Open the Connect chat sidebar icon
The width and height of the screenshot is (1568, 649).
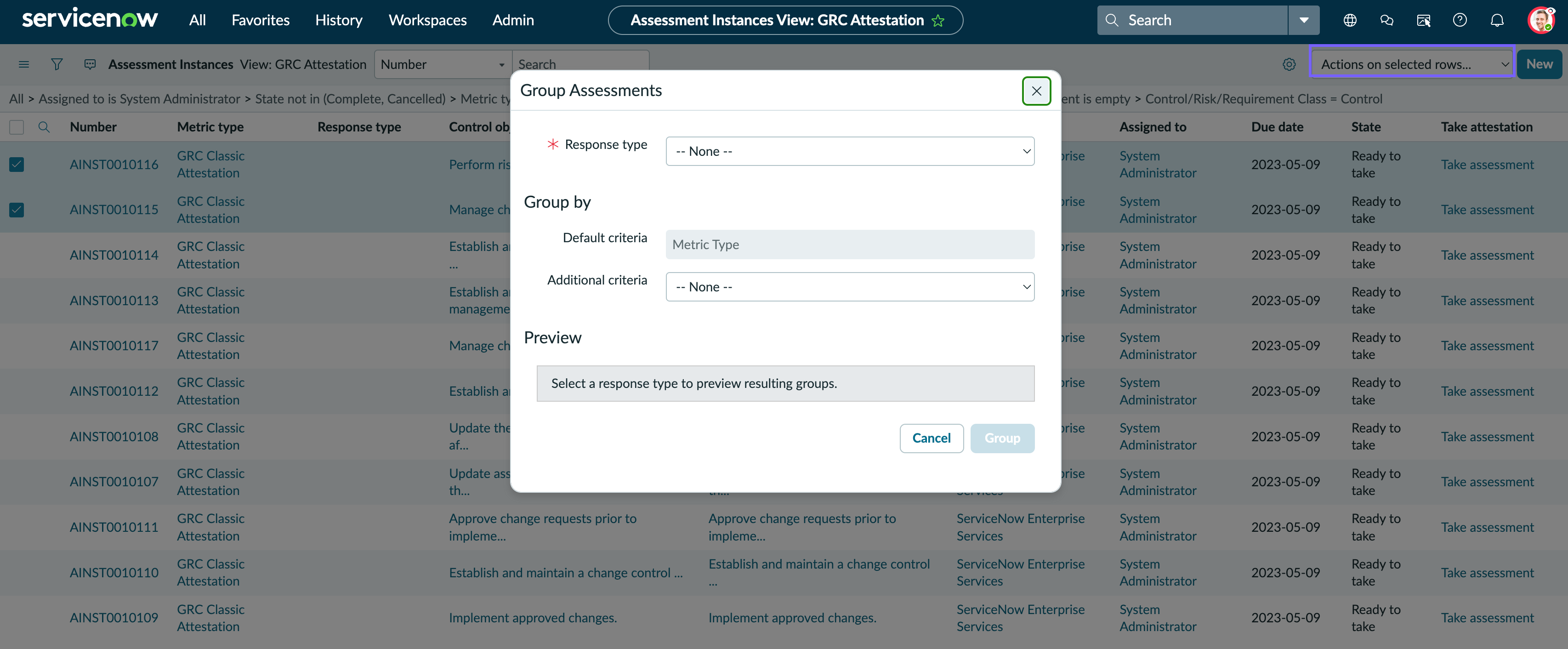(x=1386, y=20)
